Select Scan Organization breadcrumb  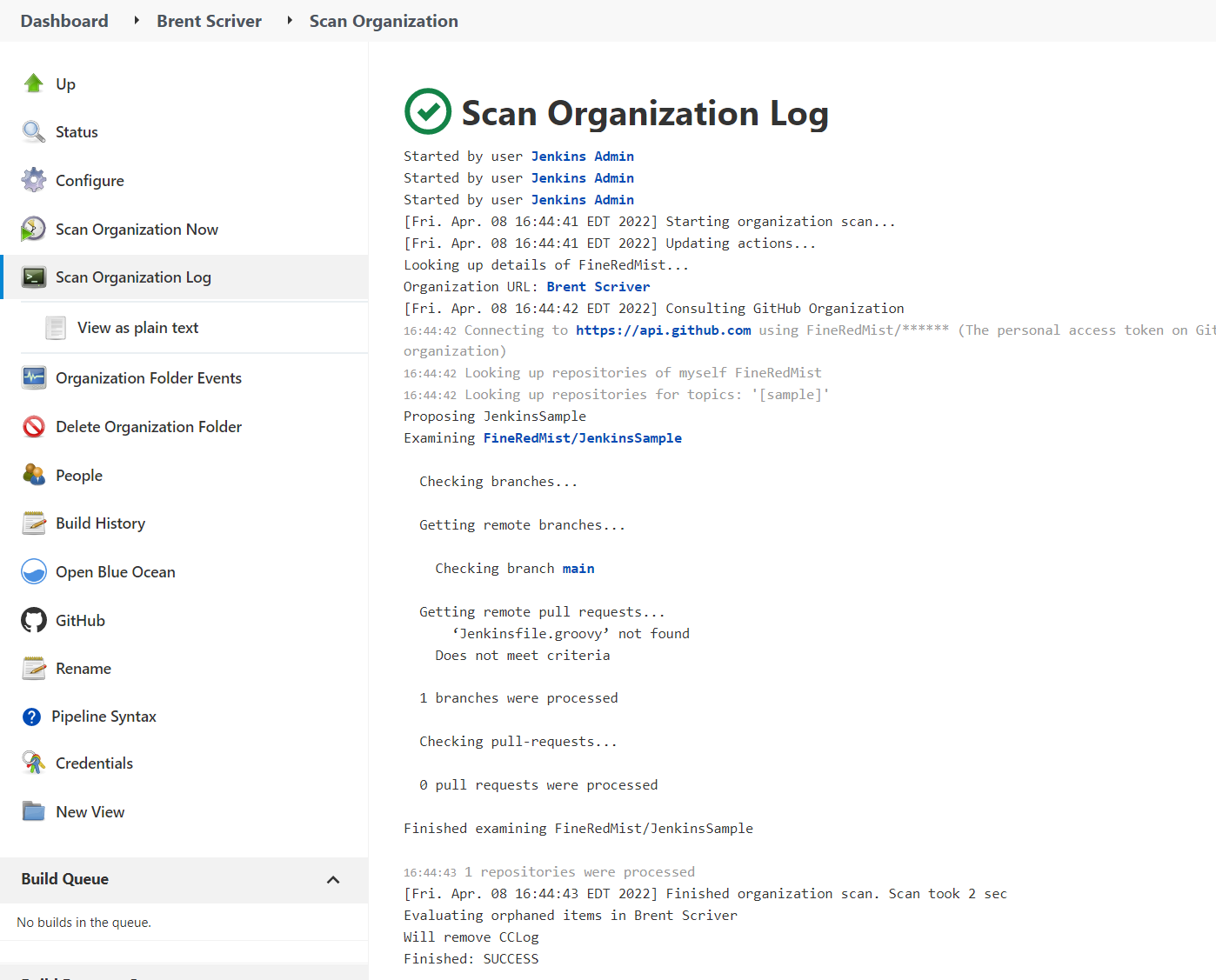(384, 21)
